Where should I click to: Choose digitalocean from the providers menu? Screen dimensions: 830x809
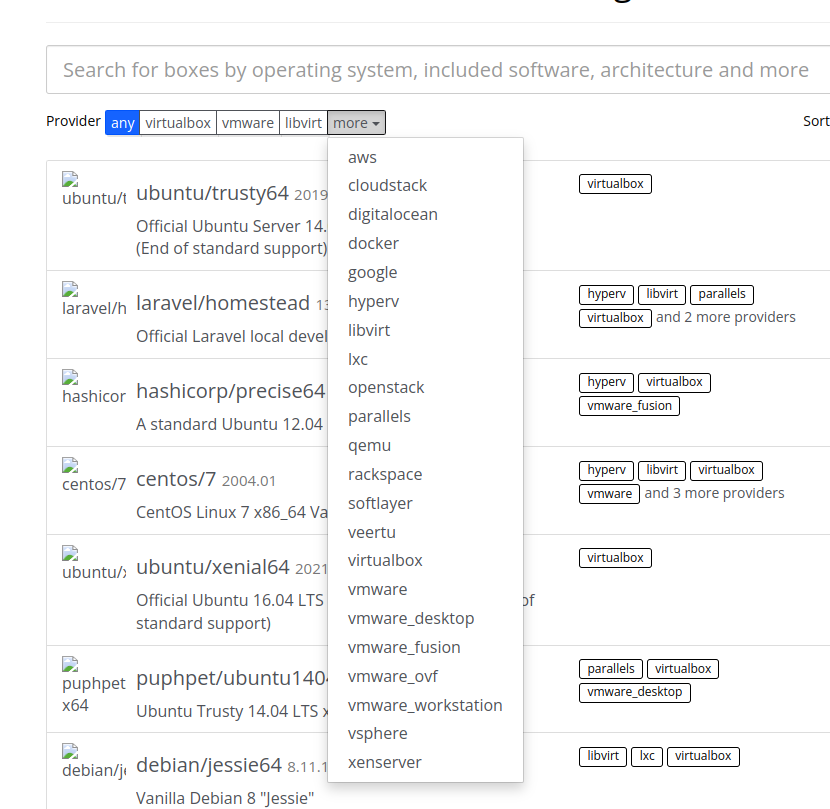[426, 214]
